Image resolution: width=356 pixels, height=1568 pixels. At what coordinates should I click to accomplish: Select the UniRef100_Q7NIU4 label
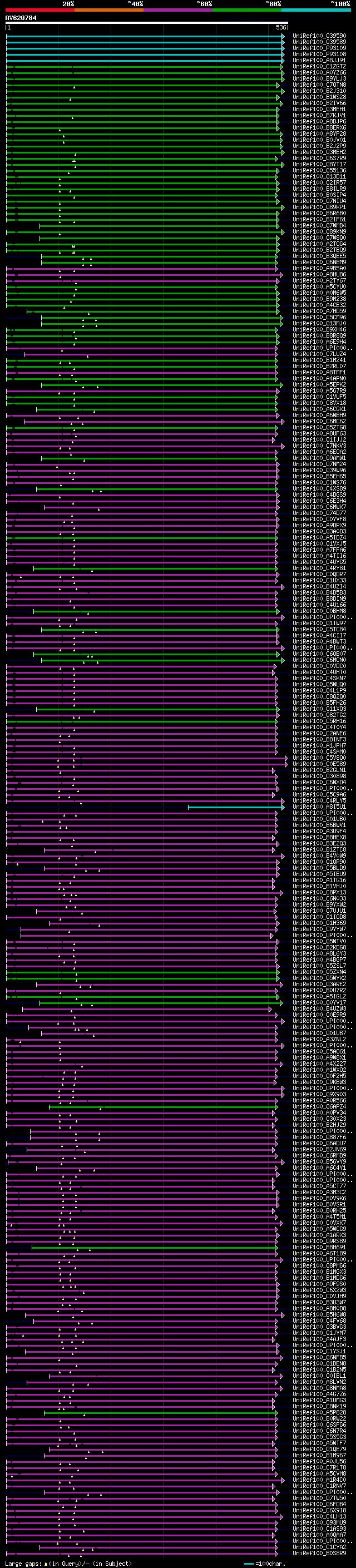click(x=319, y=201)
